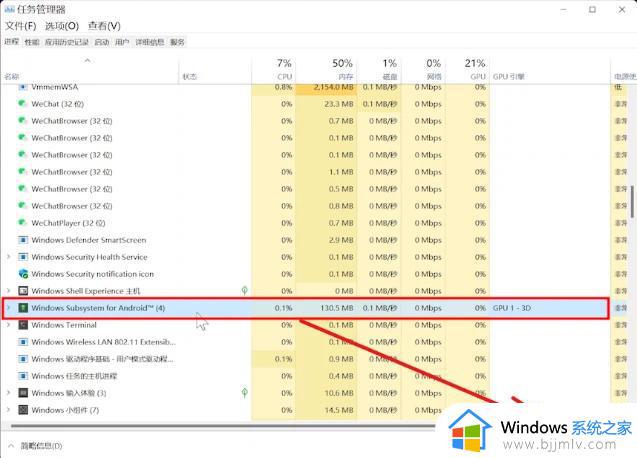This screenshot has width=637, height=458.
Task: Open the 查看(V) menu
Action: click(x=104, y=26)
